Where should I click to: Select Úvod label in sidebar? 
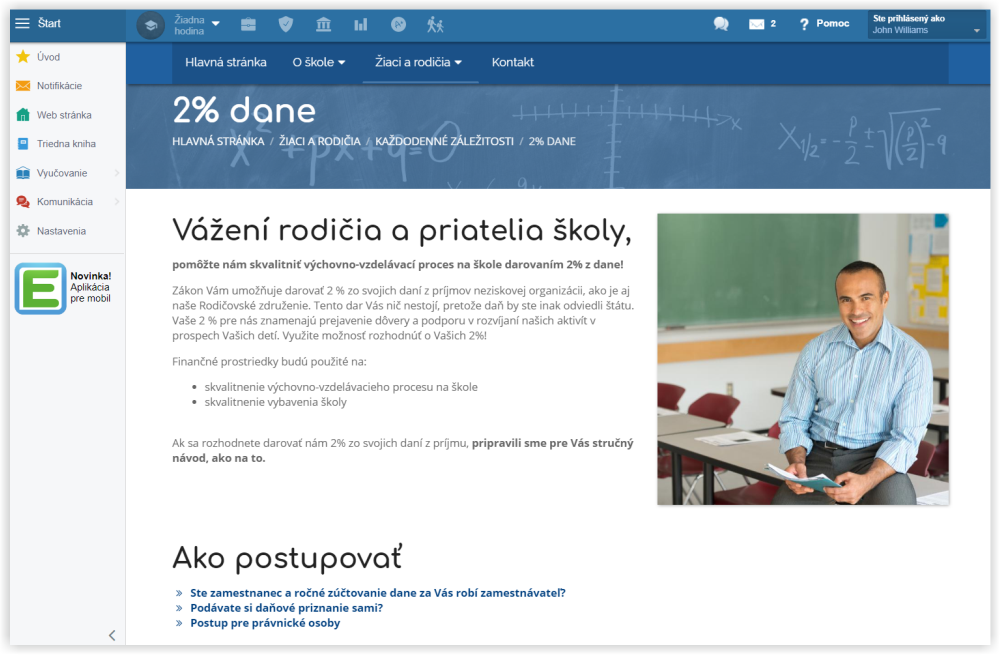(48, 57)
